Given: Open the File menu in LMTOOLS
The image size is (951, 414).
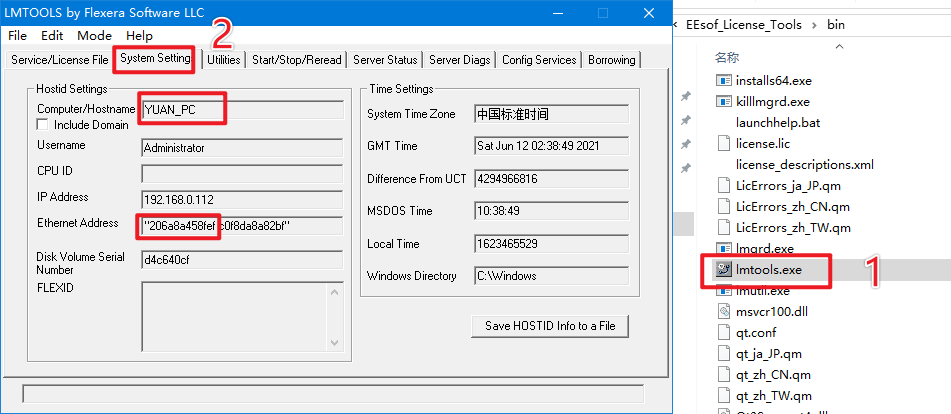Looking at the screenshot, I should click(x=18, y=36).
